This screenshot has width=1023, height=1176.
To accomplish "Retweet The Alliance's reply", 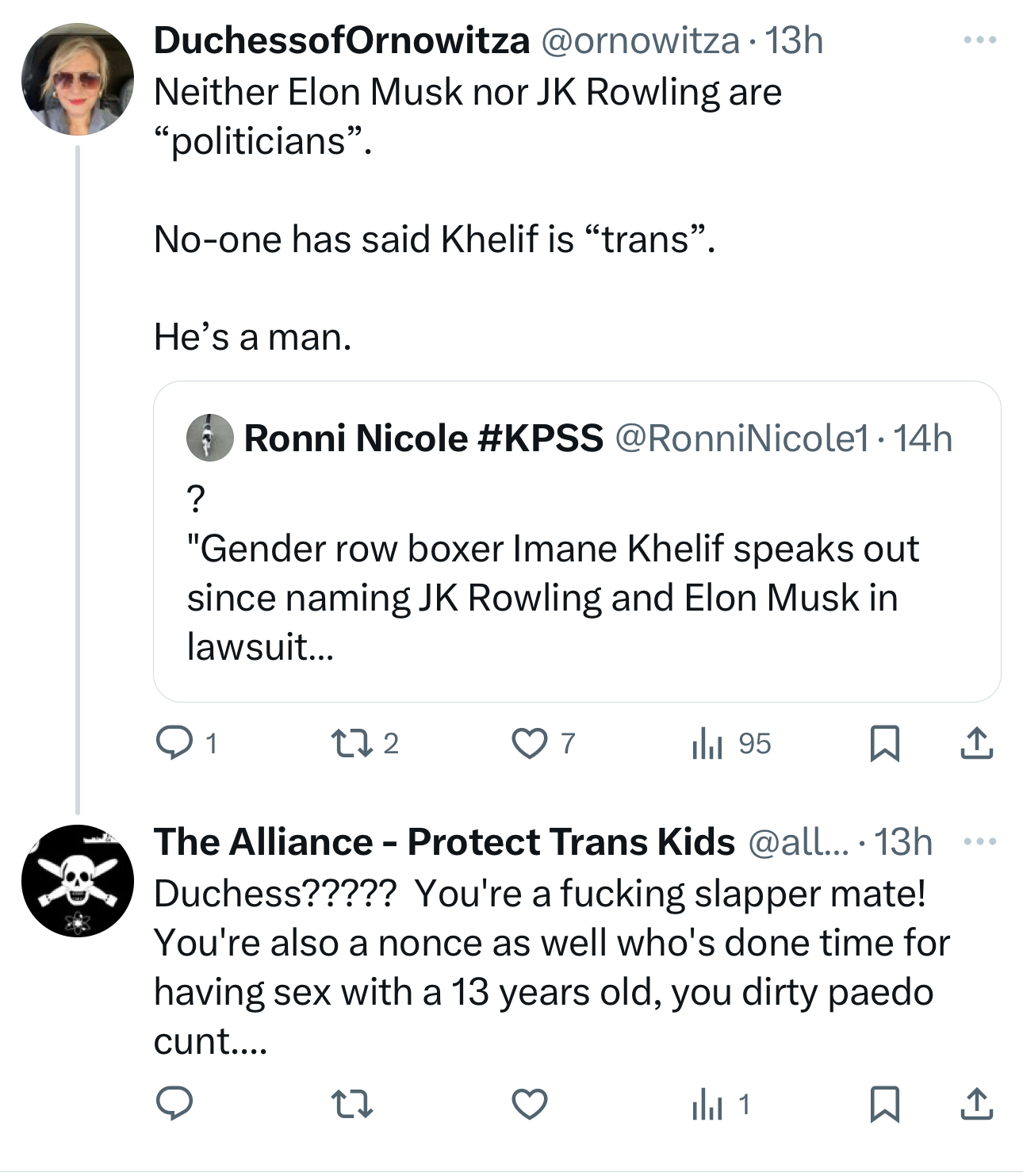I will click(x=352, y=1104).
